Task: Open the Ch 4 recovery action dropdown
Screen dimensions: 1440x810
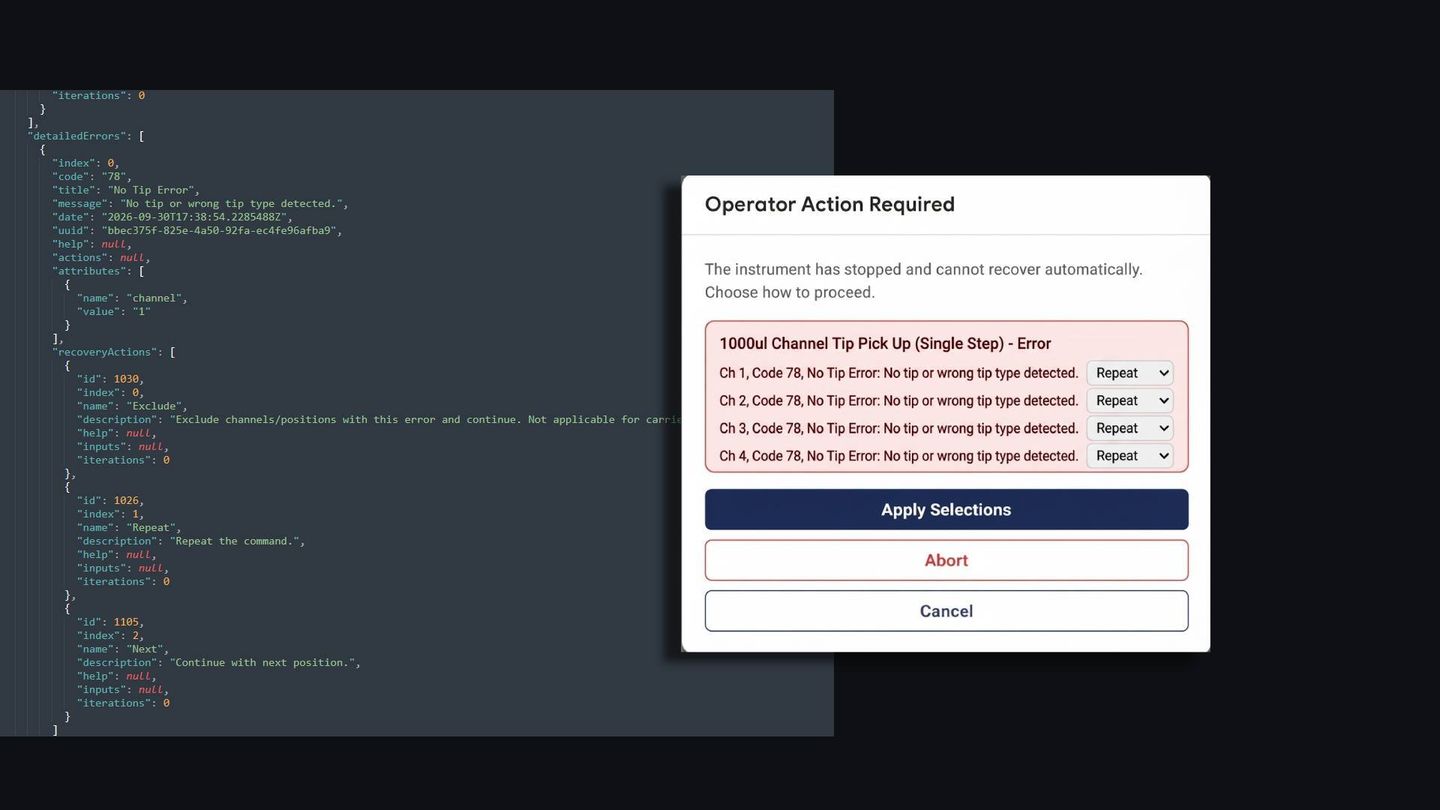Action: 1129,455
